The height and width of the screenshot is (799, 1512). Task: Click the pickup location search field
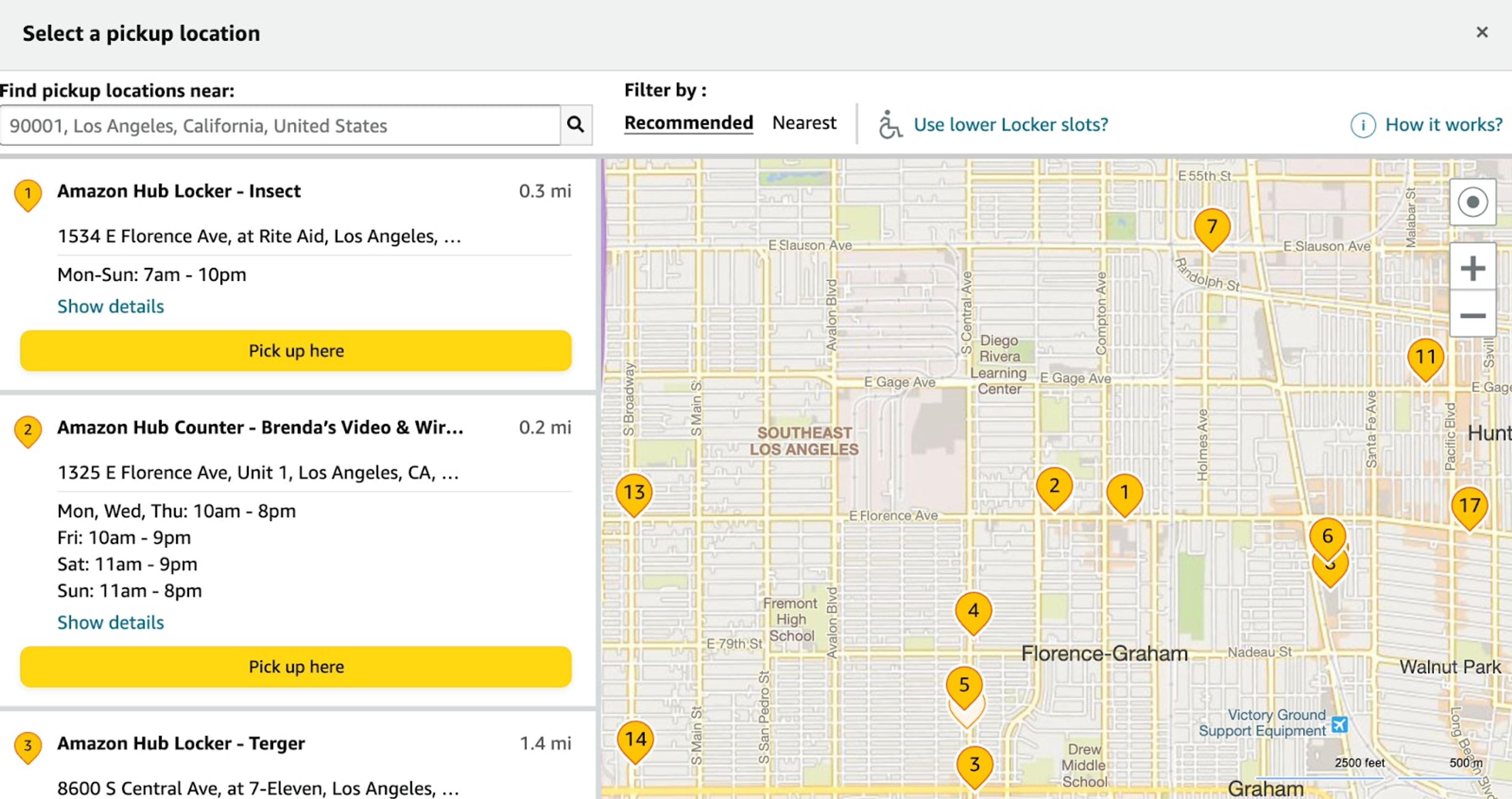(x=280, y=125)
